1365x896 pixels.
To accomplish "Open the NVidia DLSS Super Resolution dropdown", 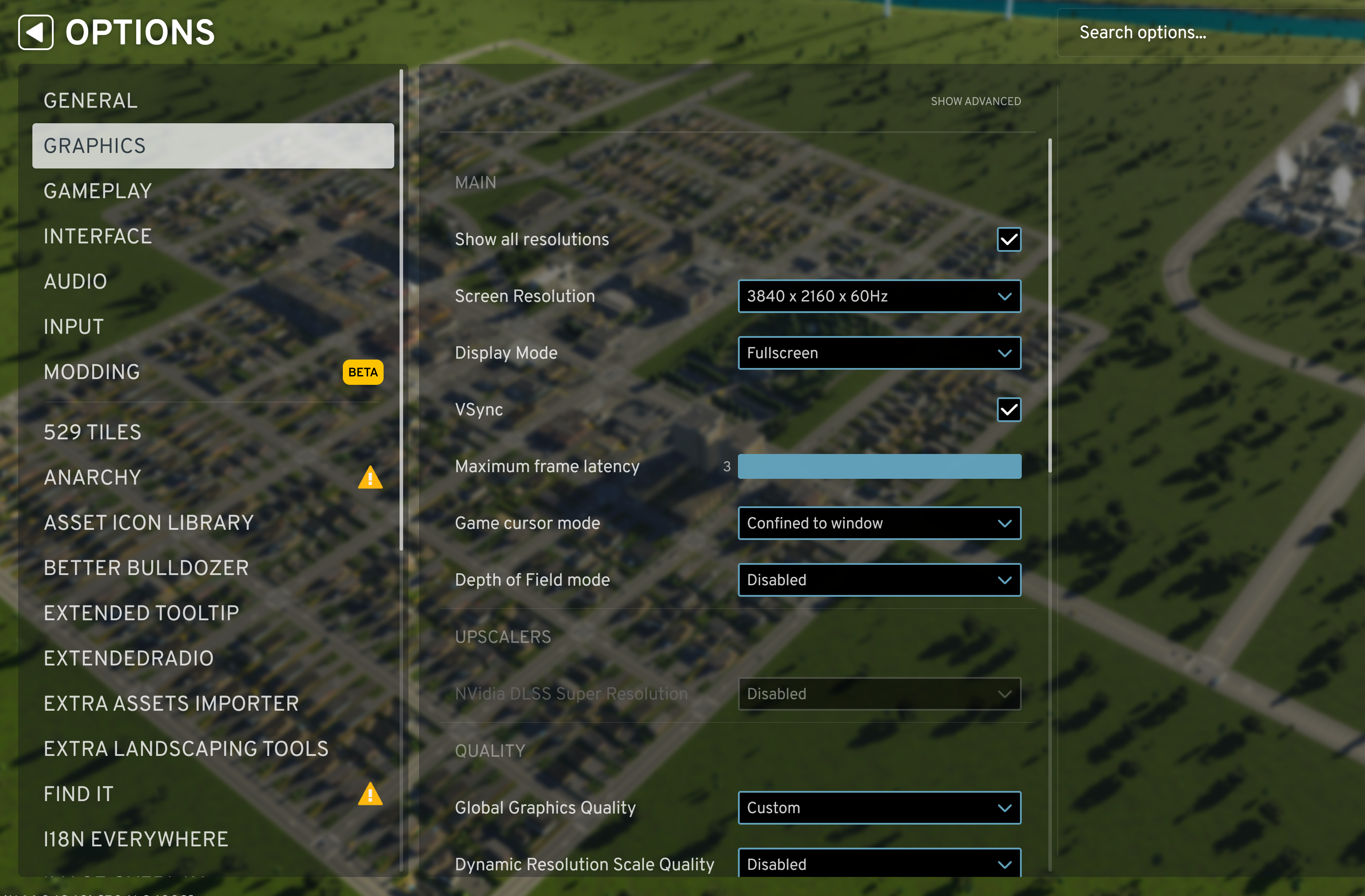I will point(879,694).
